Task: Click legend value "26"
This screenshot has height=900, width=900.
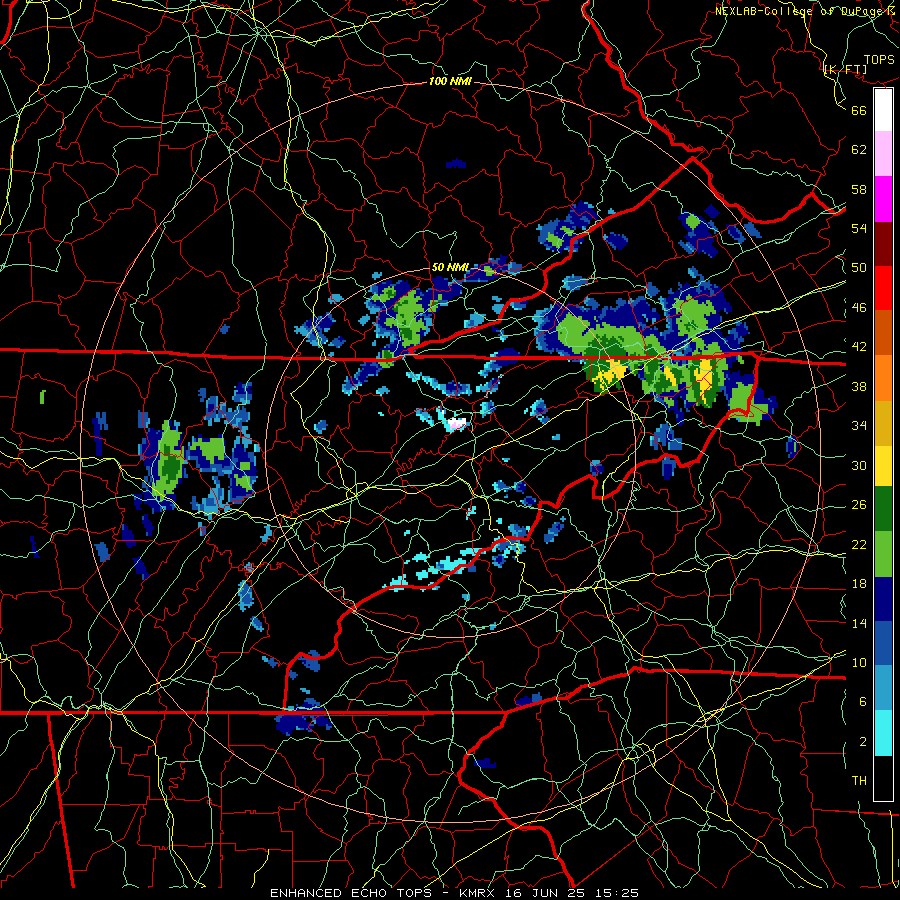Action: pyautogui.click(x=859, y=505)
